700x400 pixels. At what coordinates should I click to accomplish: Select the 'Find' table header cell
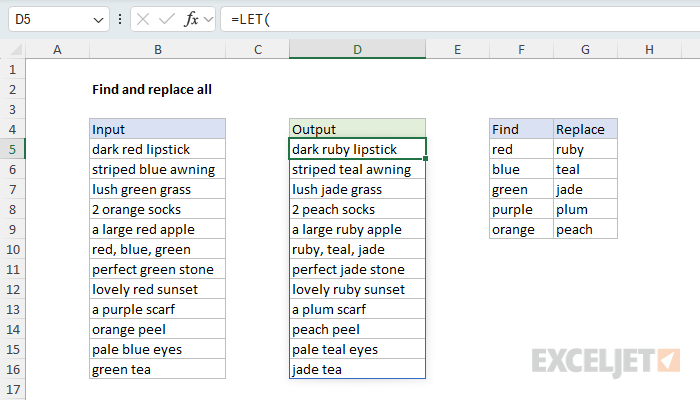point(521,129)
